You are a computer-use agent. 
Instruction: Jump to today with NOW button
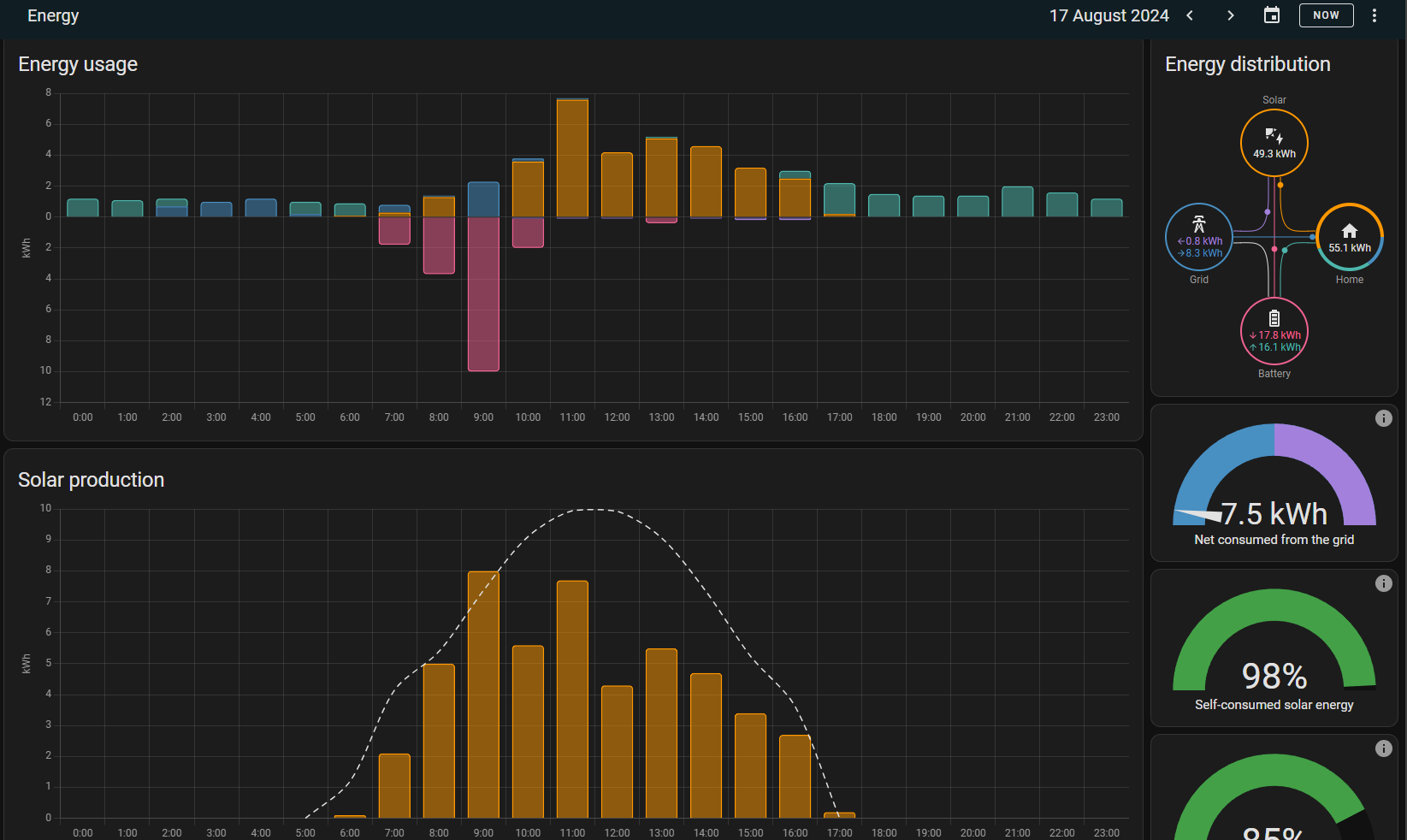[x=1326, y=15]
